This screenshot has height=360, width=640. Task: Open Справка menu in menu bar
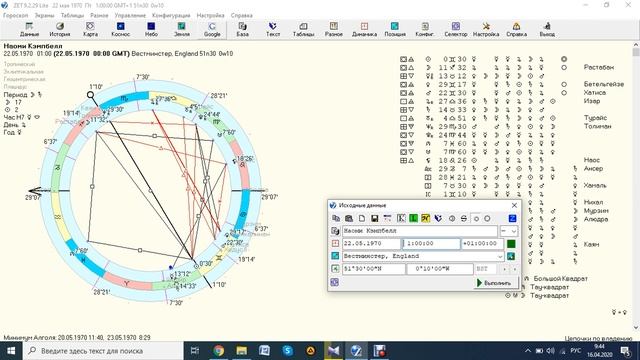[x=242, y=15]
